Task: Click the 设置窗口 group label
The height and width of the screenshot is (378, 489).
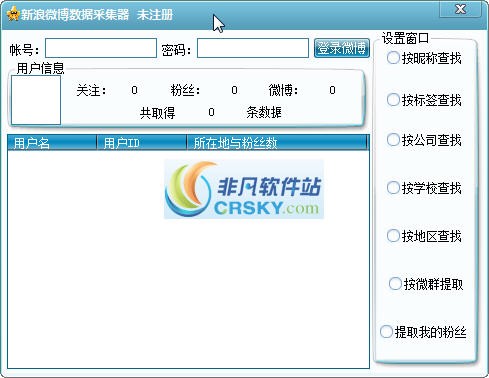Action: pos(405,38)
